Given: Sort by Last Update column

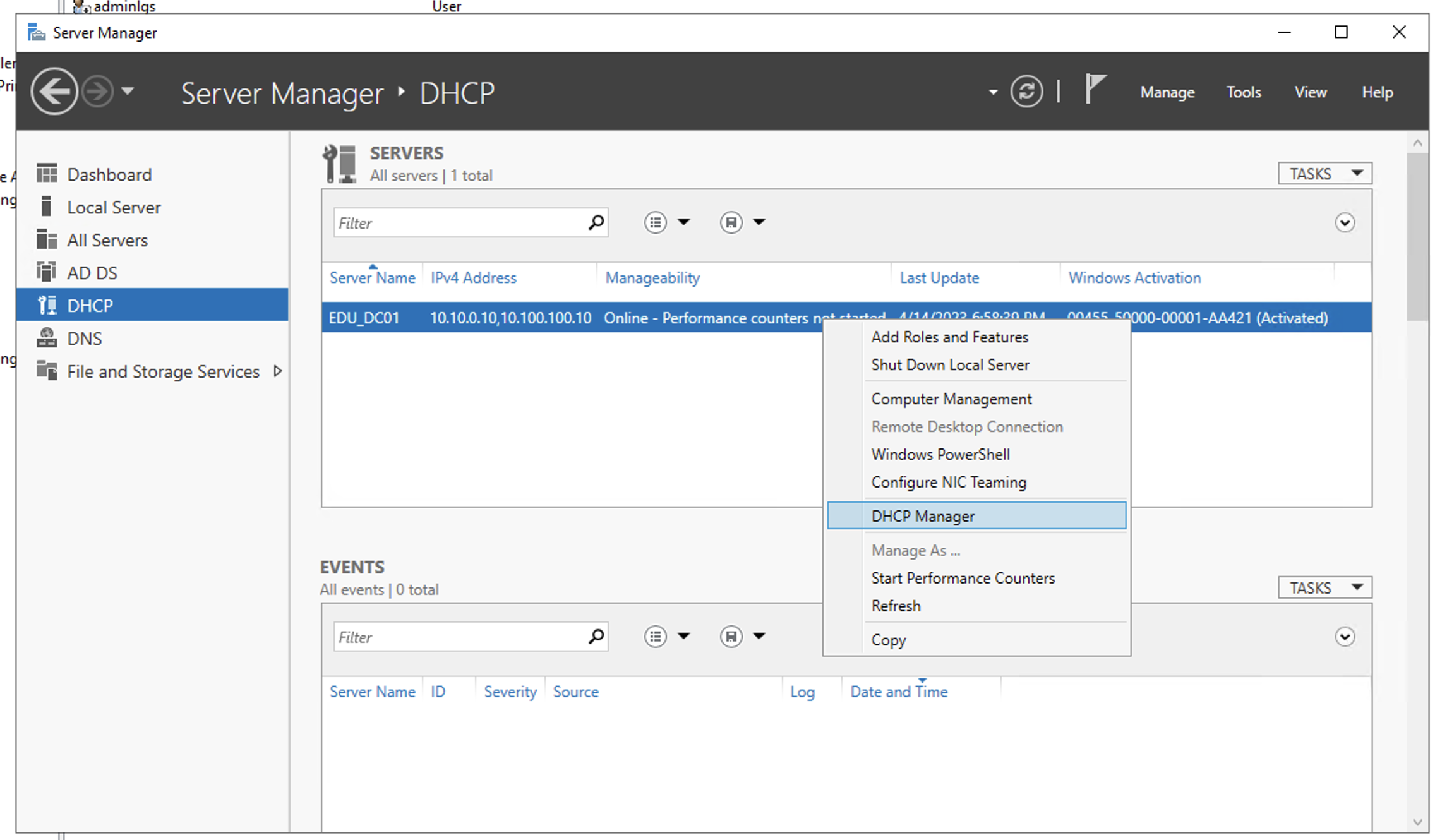Looking at the screenshot, I should [x=939, y=278].
